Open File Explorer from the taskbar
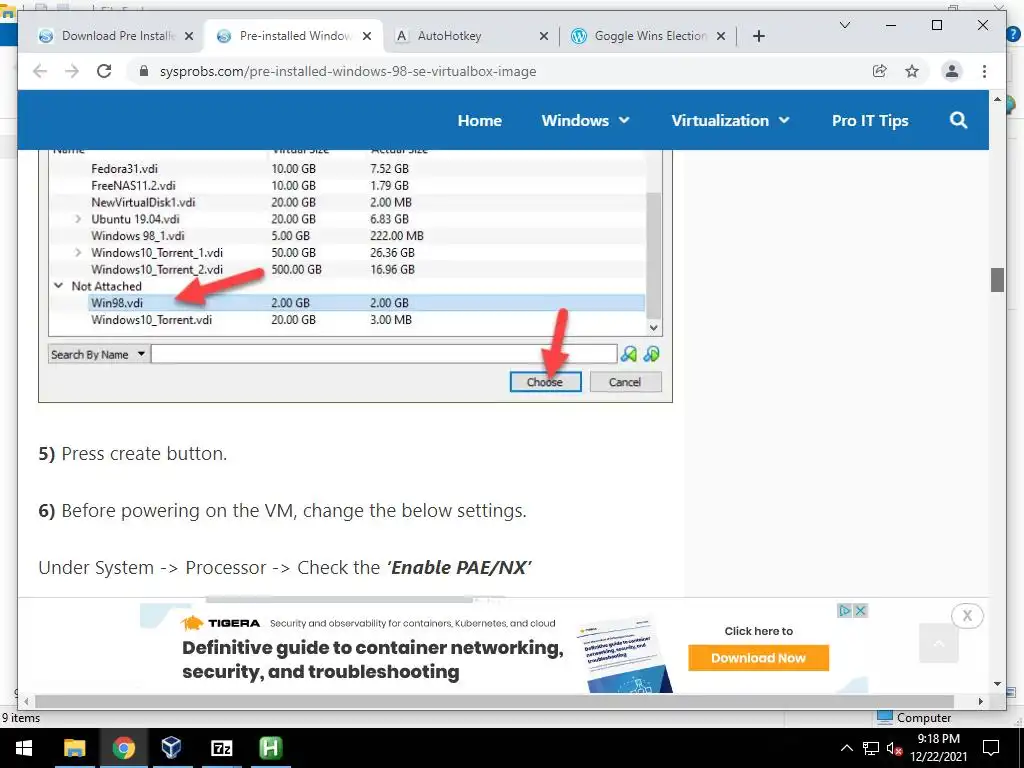Viewport: 1024px width, 768px height. [74, 748]
